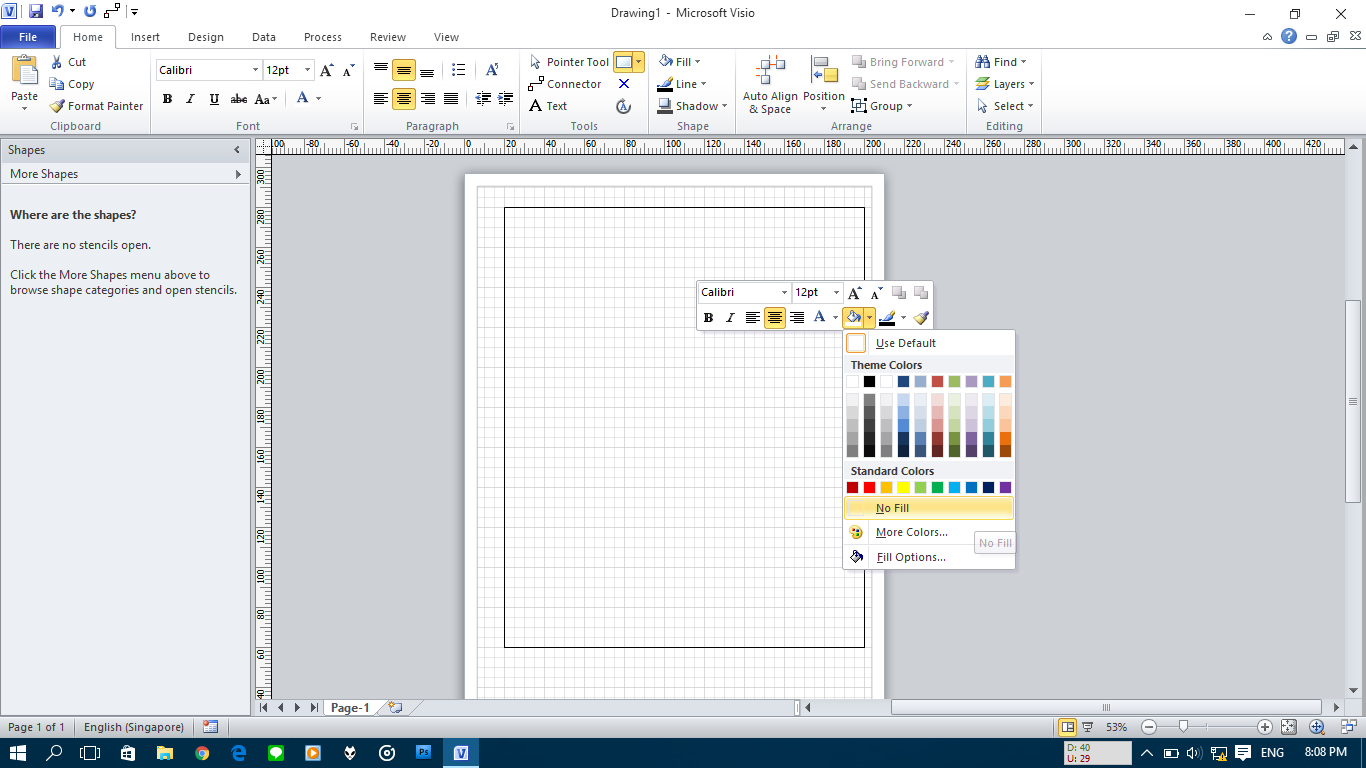This screenshot has width=1366, height=768.
Task: Open File Explorer from the taskbar
Action: click(x=165, y=752)
